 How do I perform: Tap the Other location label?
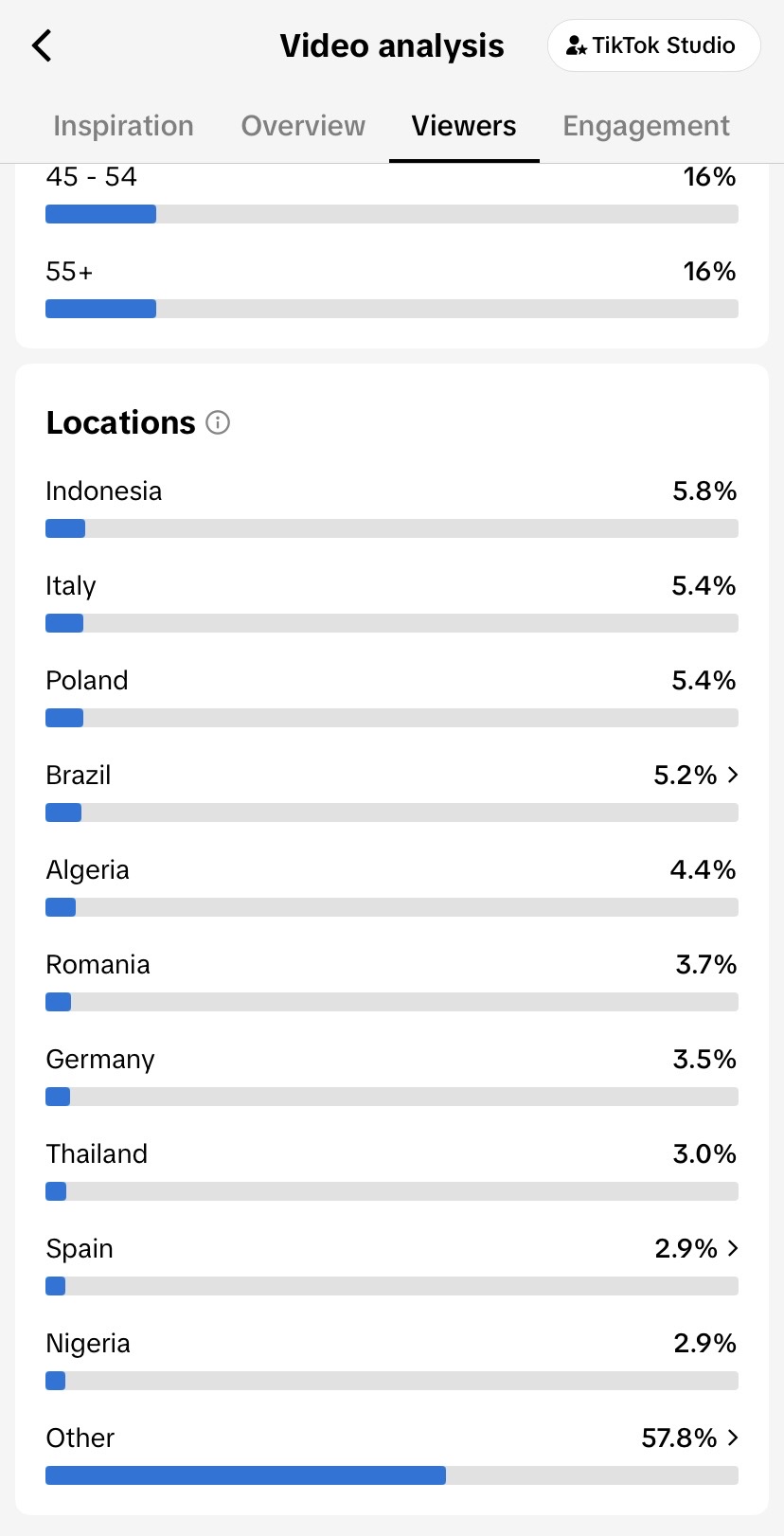80,1438
